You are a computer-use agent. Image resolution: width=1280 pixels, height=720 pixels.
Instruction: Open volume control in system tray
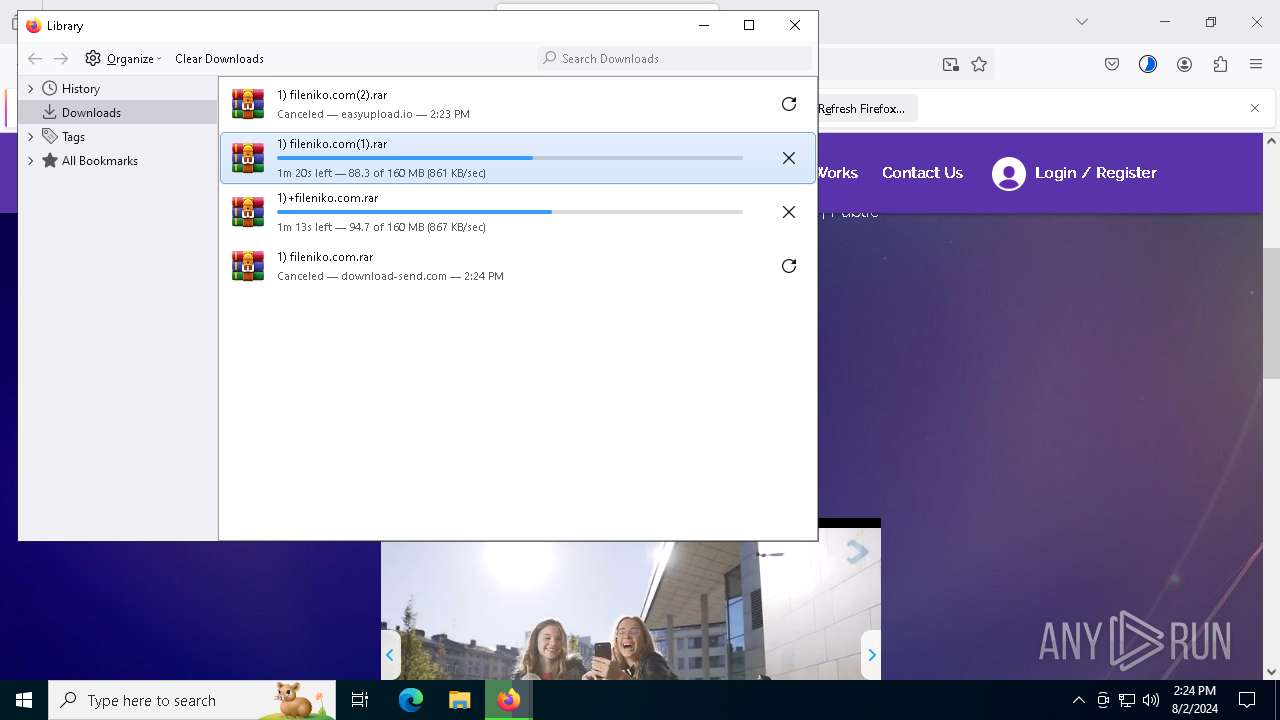click(x=1151, y=700)
